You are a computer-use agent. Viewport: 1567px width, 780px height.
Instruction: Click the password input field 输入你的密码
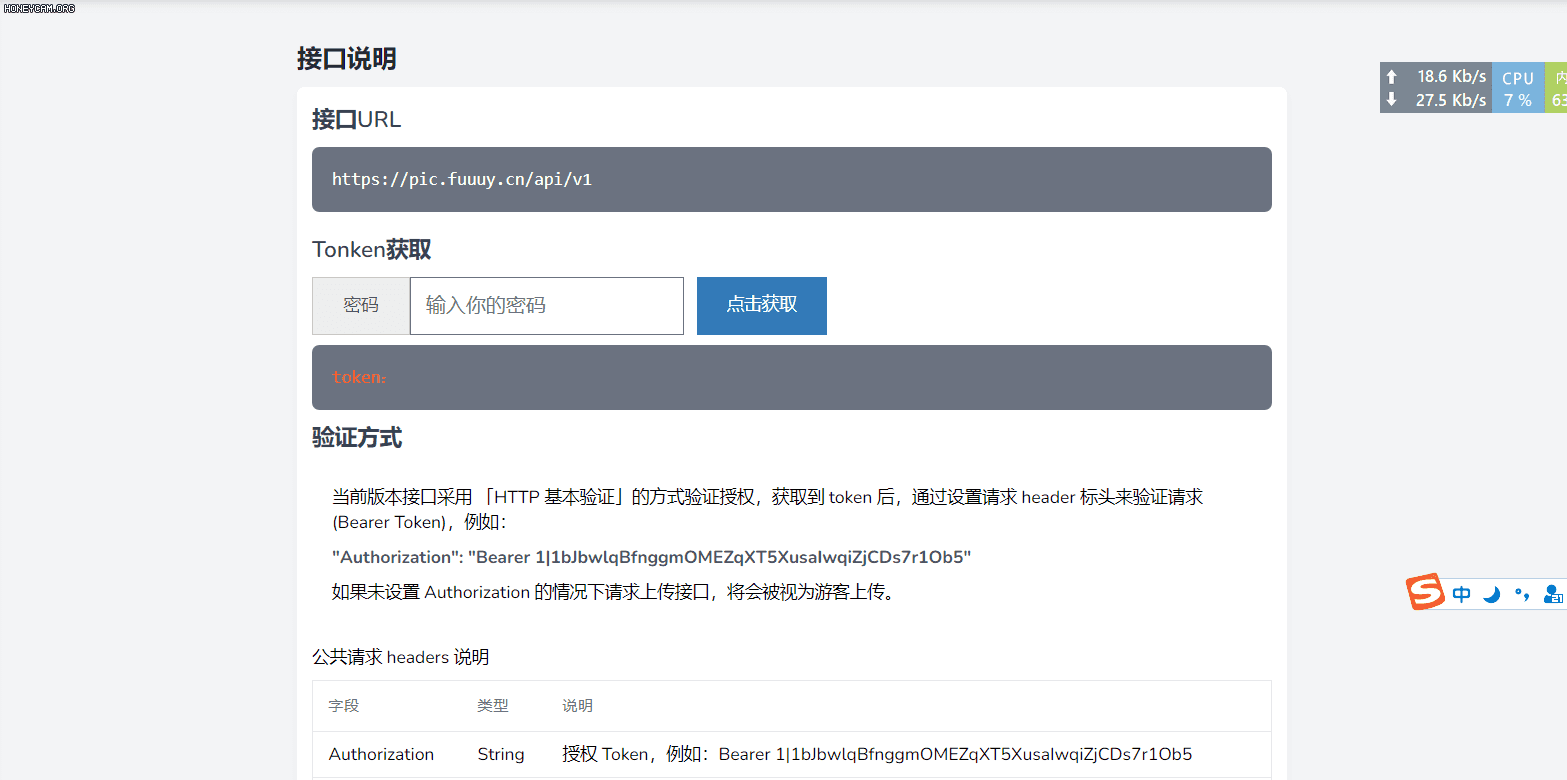546,305
